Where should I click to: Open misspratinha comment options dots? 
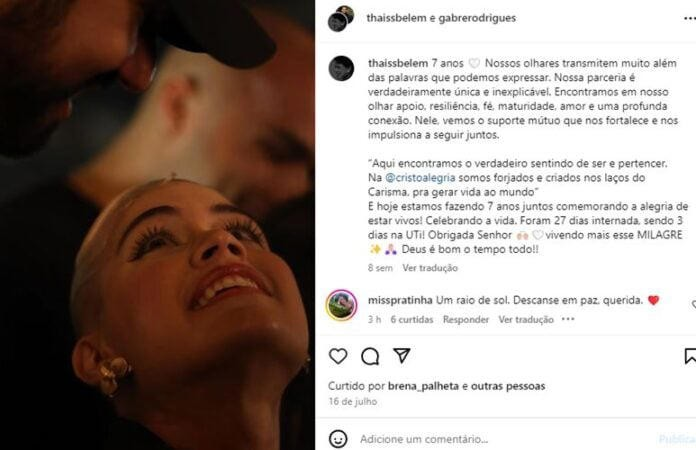(x=568, y=319)
